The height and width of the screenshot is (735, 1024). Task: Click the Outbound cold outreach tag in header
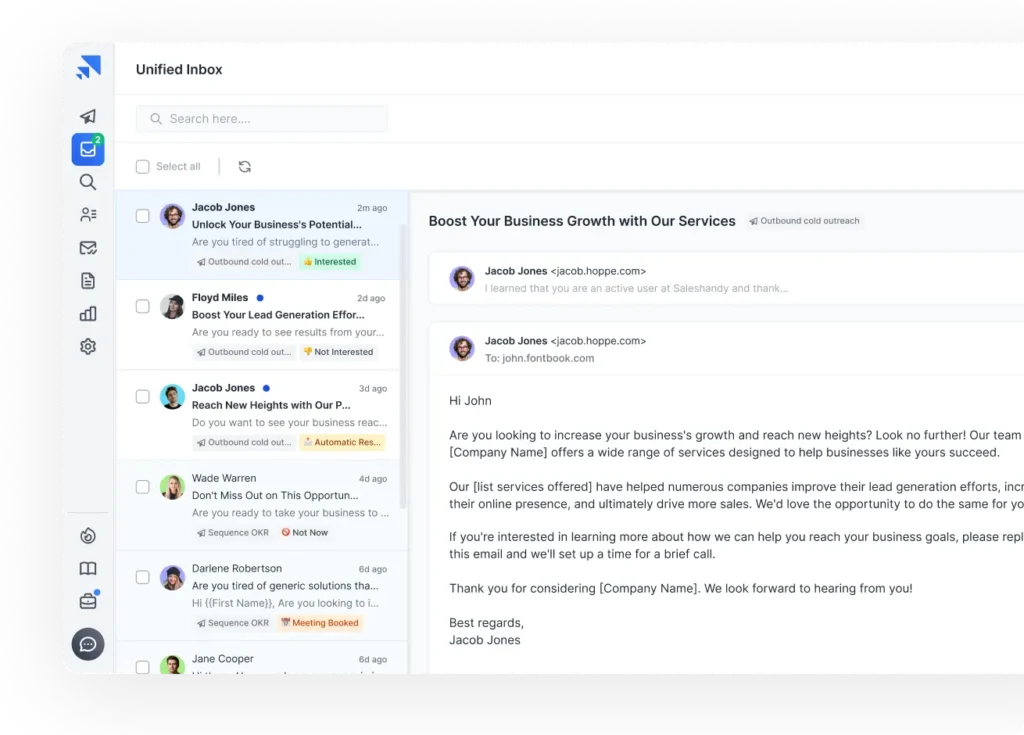804,221
